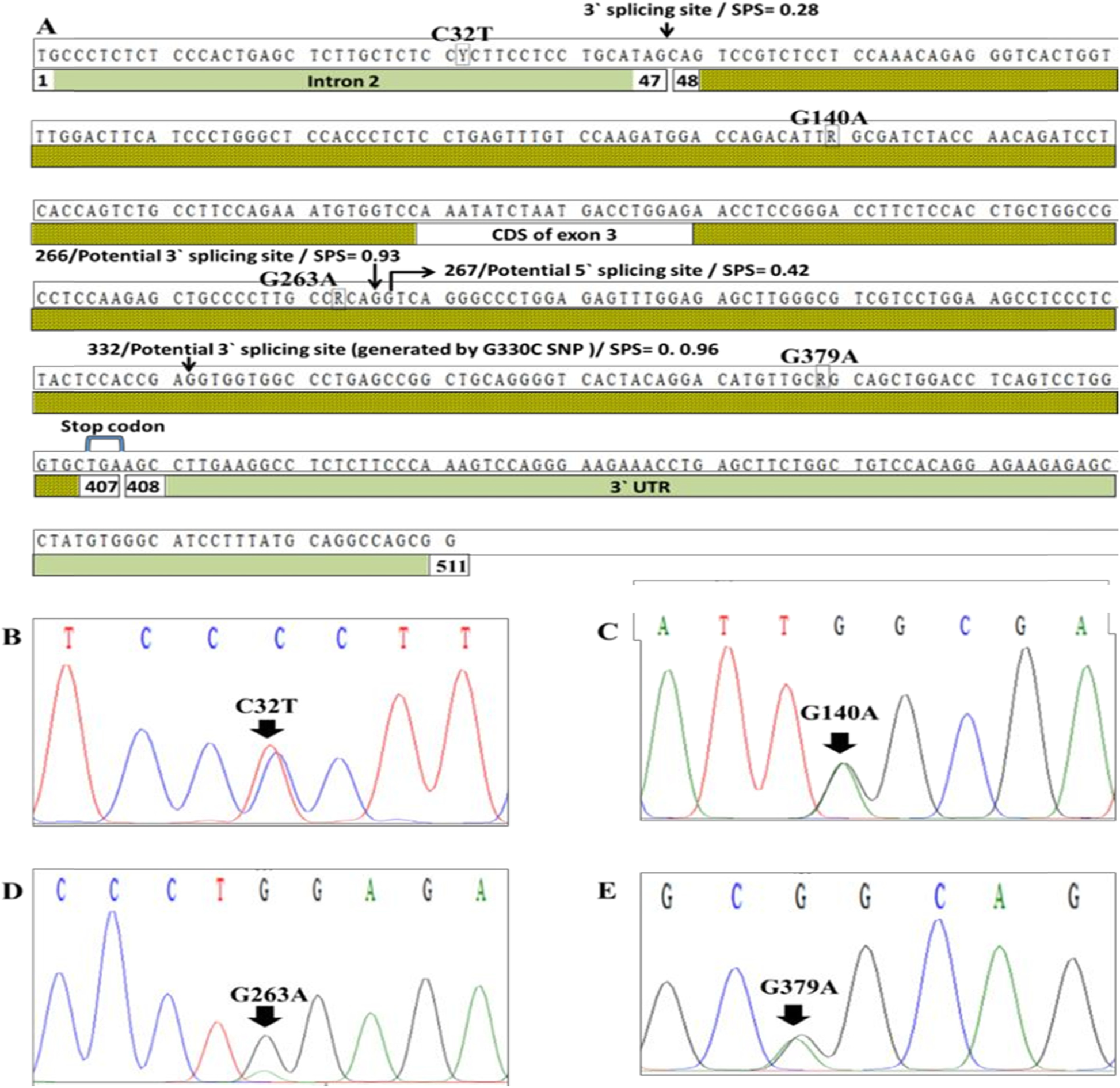Select sequence block TGCCCTCTCT
Image resolution: width=1120 pixels, height=1088 pixels.
[x=98, y=55]
